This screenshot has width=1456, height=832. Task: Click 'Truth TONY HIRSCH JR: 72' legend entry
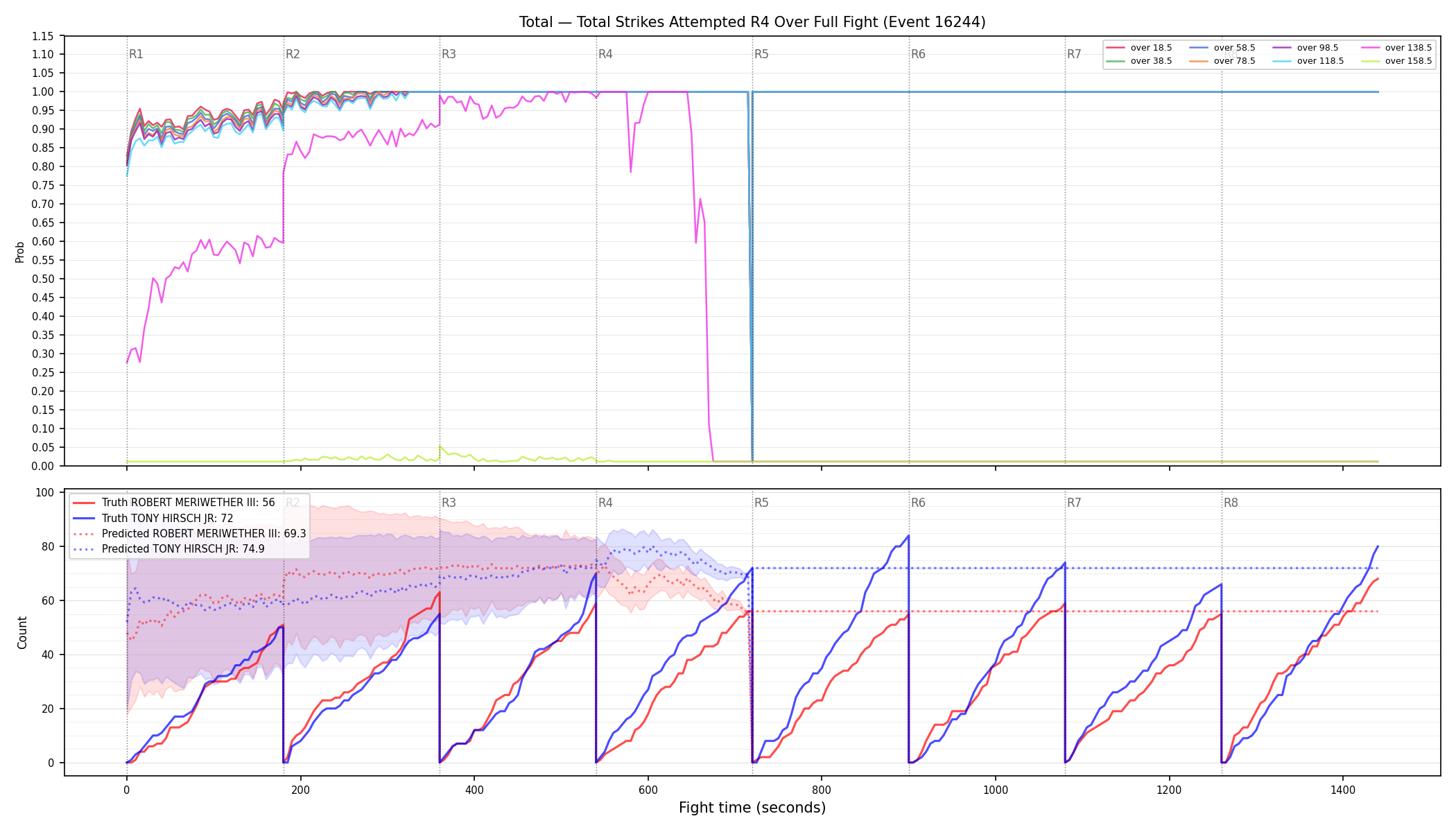click(153, 518)
